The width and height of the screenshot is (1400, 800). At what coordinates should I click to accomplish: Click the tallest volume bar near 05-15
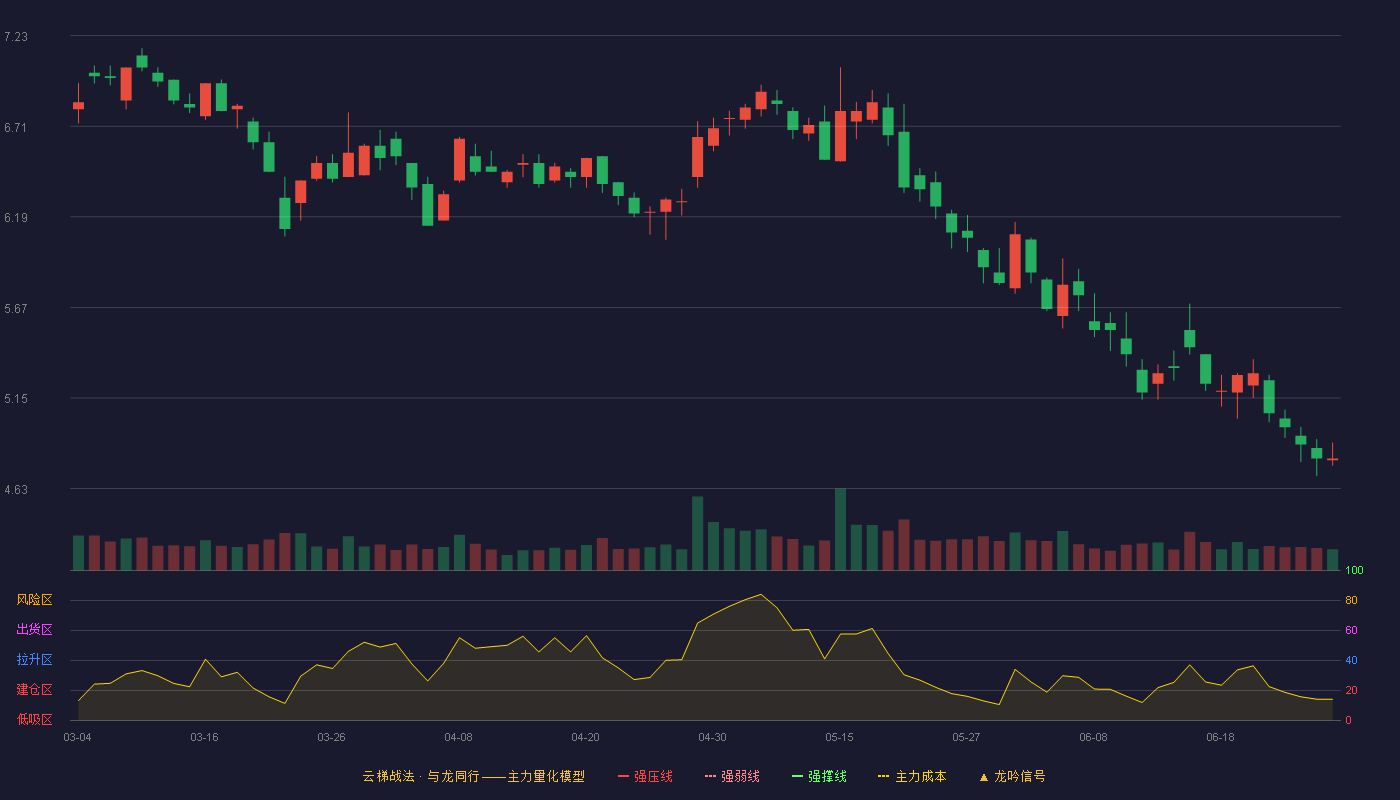click(840, 529)
